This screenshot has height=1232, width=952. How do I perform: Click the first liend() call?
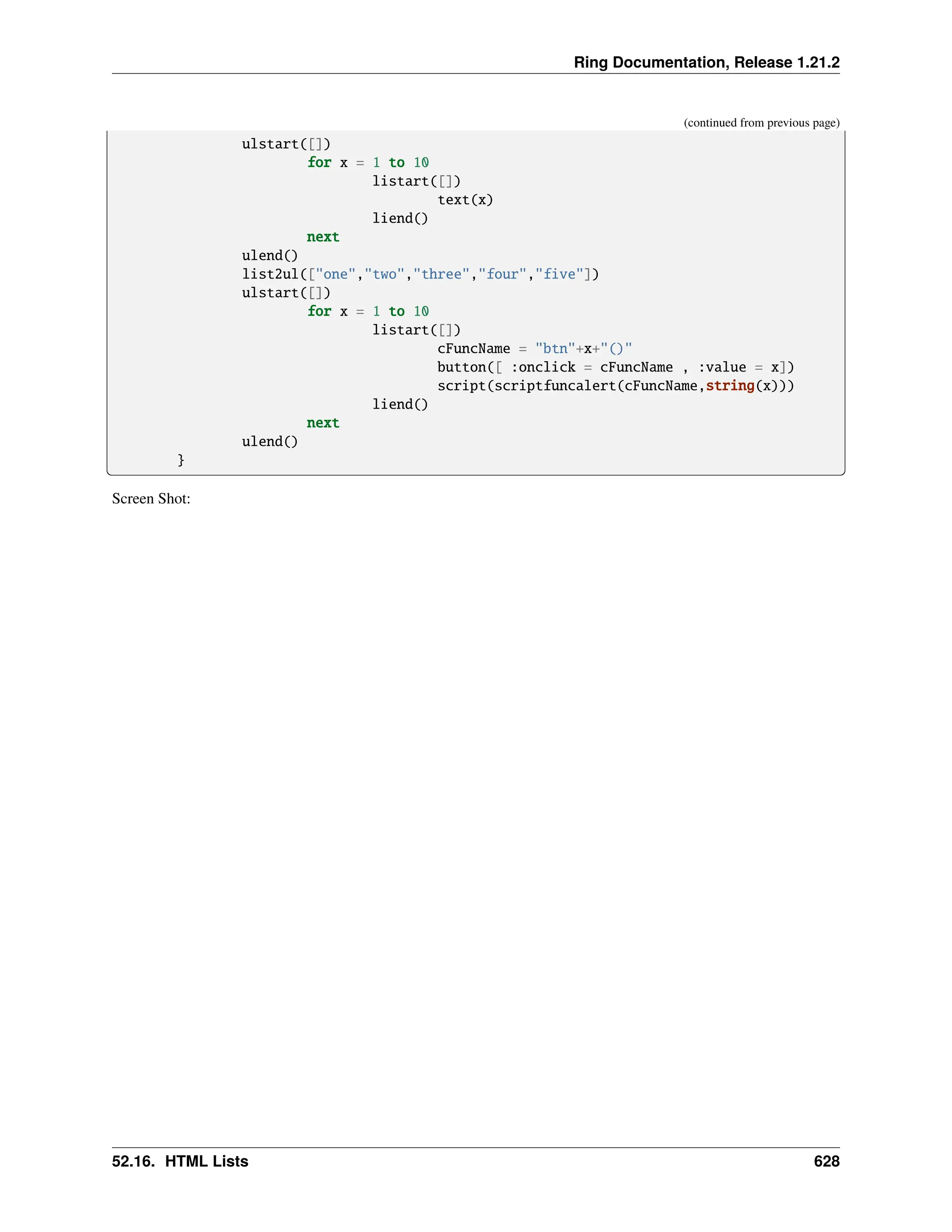(x=400, y=219)
